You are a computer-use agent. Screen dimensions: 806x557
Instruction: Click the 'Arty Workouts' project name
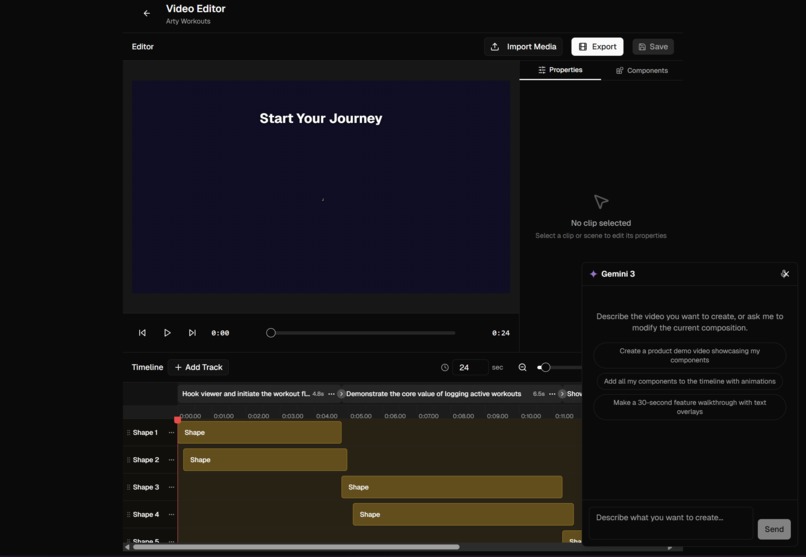click(x=188, y=22)
